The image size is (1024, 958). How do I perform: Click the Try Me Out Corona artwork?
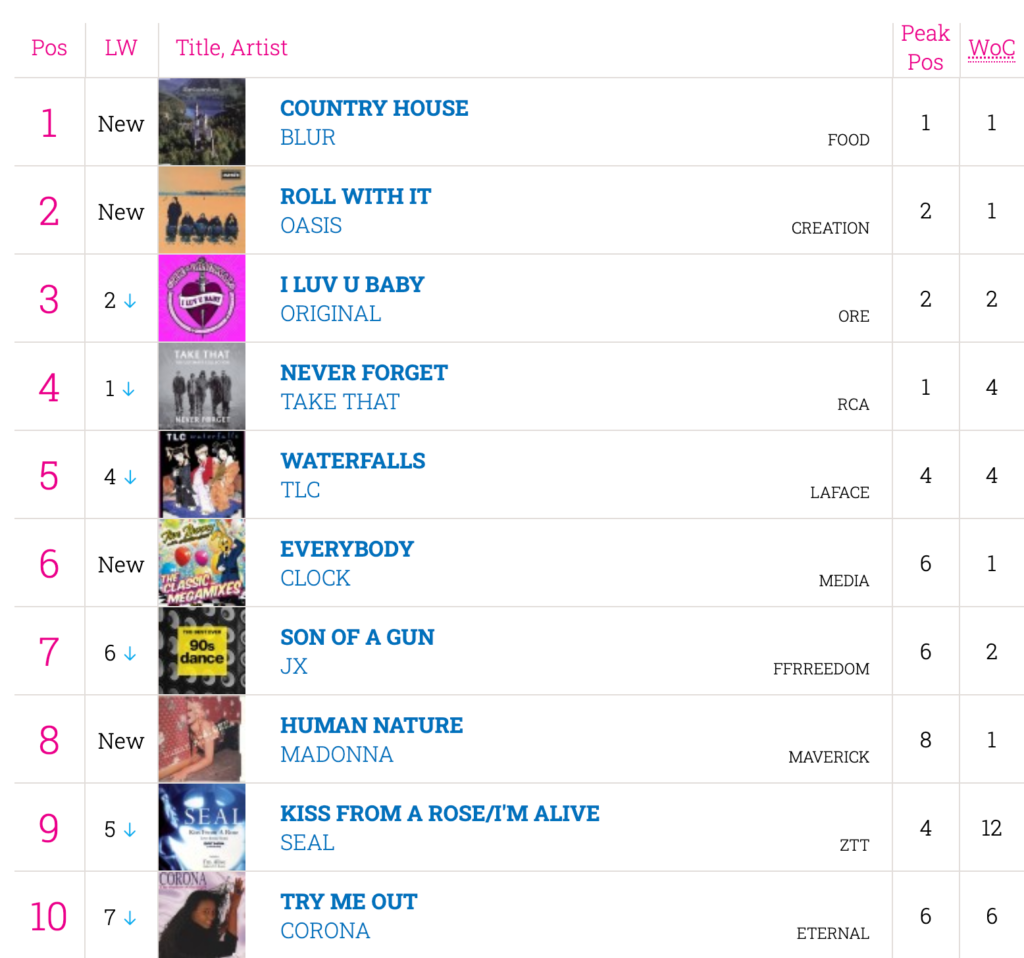[x=201, y=915]
